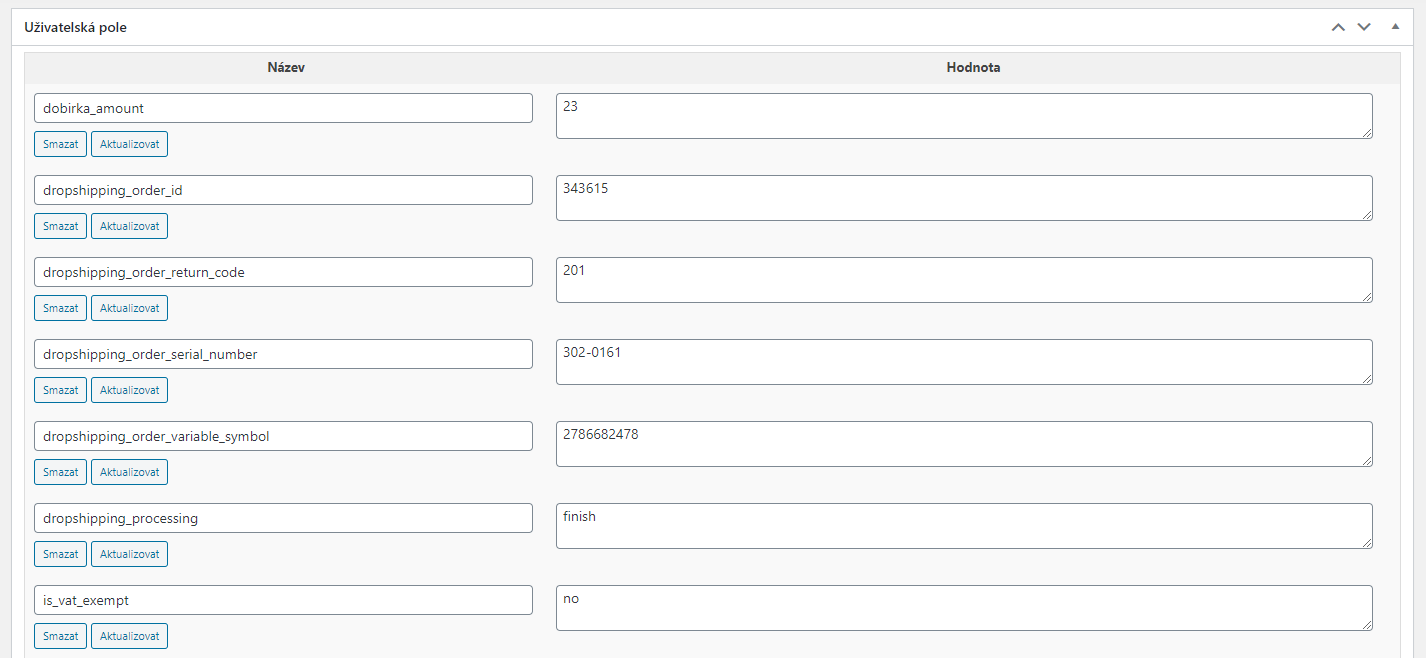
Task: Click the is_vat_exempt name field
Action: (x=283, y=600)
